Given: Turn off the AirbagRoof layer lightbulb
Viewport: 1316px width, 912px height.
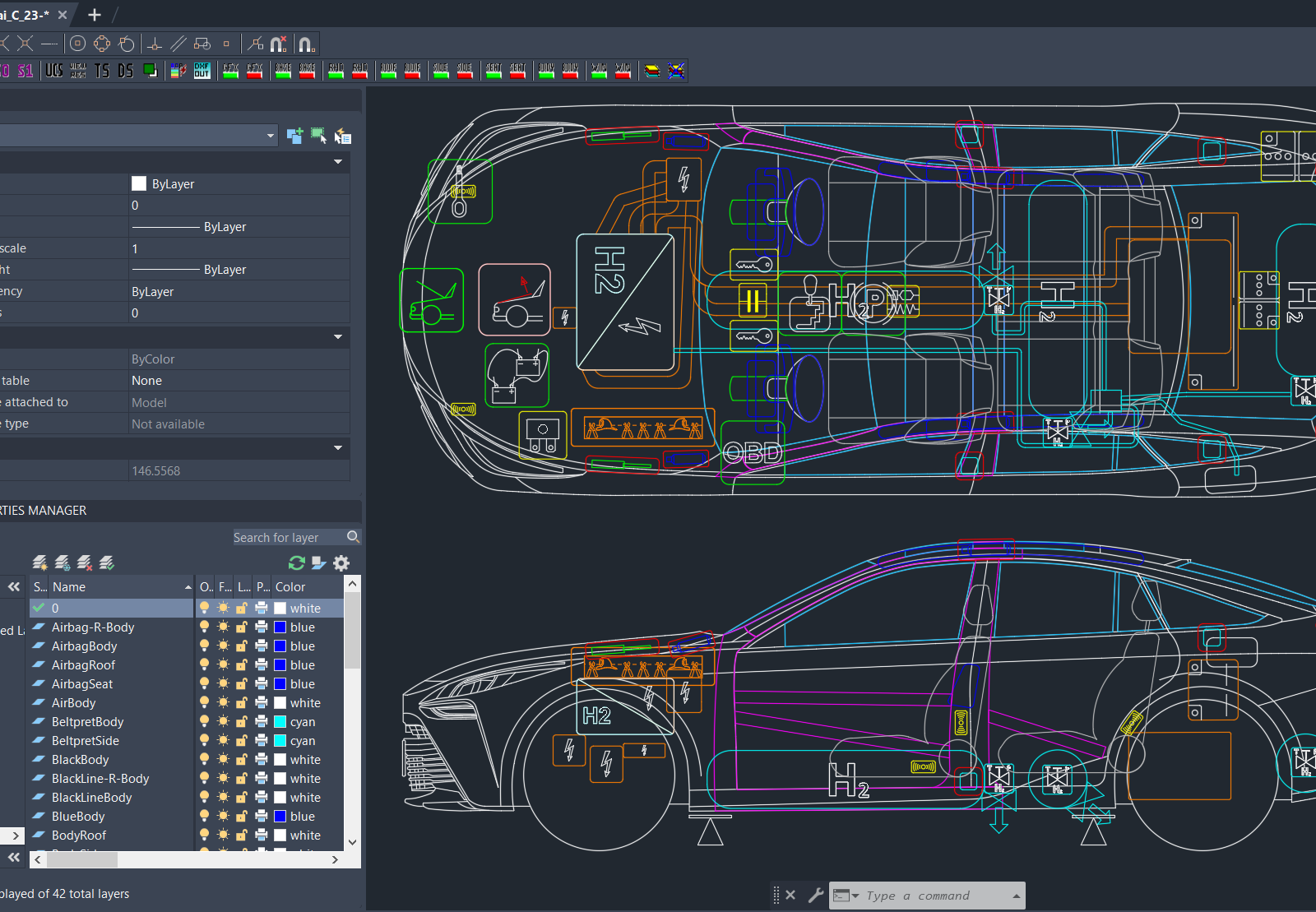Looking at the screenshot, I should pos(205,664).
